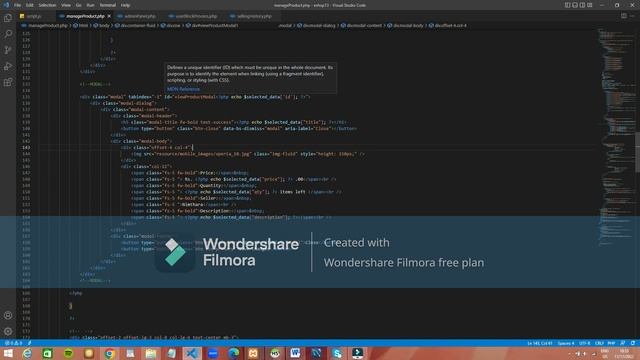Open notifications bell in status bar
This screenshot has height=360, width=640.
click(x=633, y=343)
